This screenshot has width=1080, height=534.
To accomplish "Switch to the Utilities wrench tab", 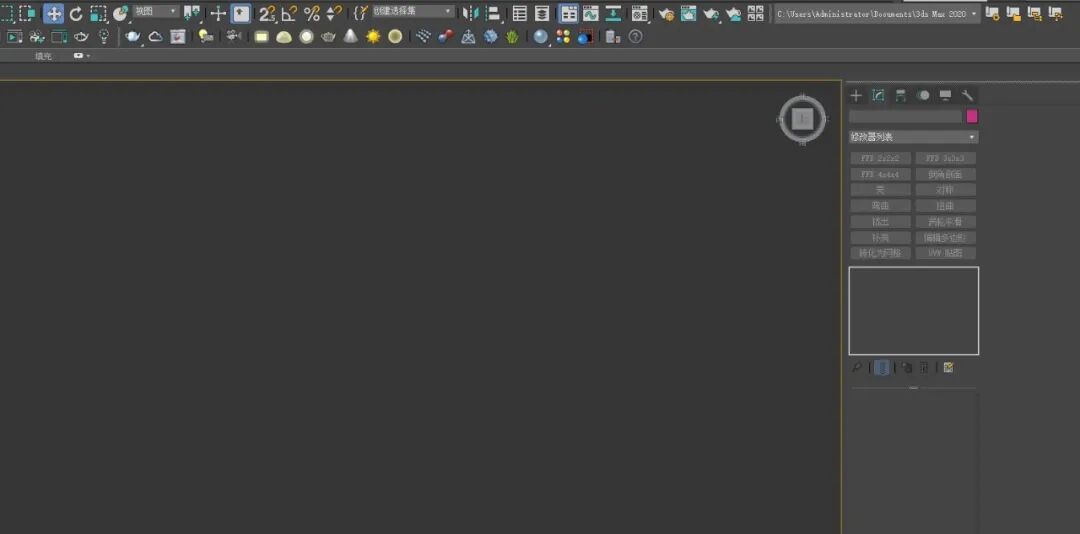I will coord(967,96).
